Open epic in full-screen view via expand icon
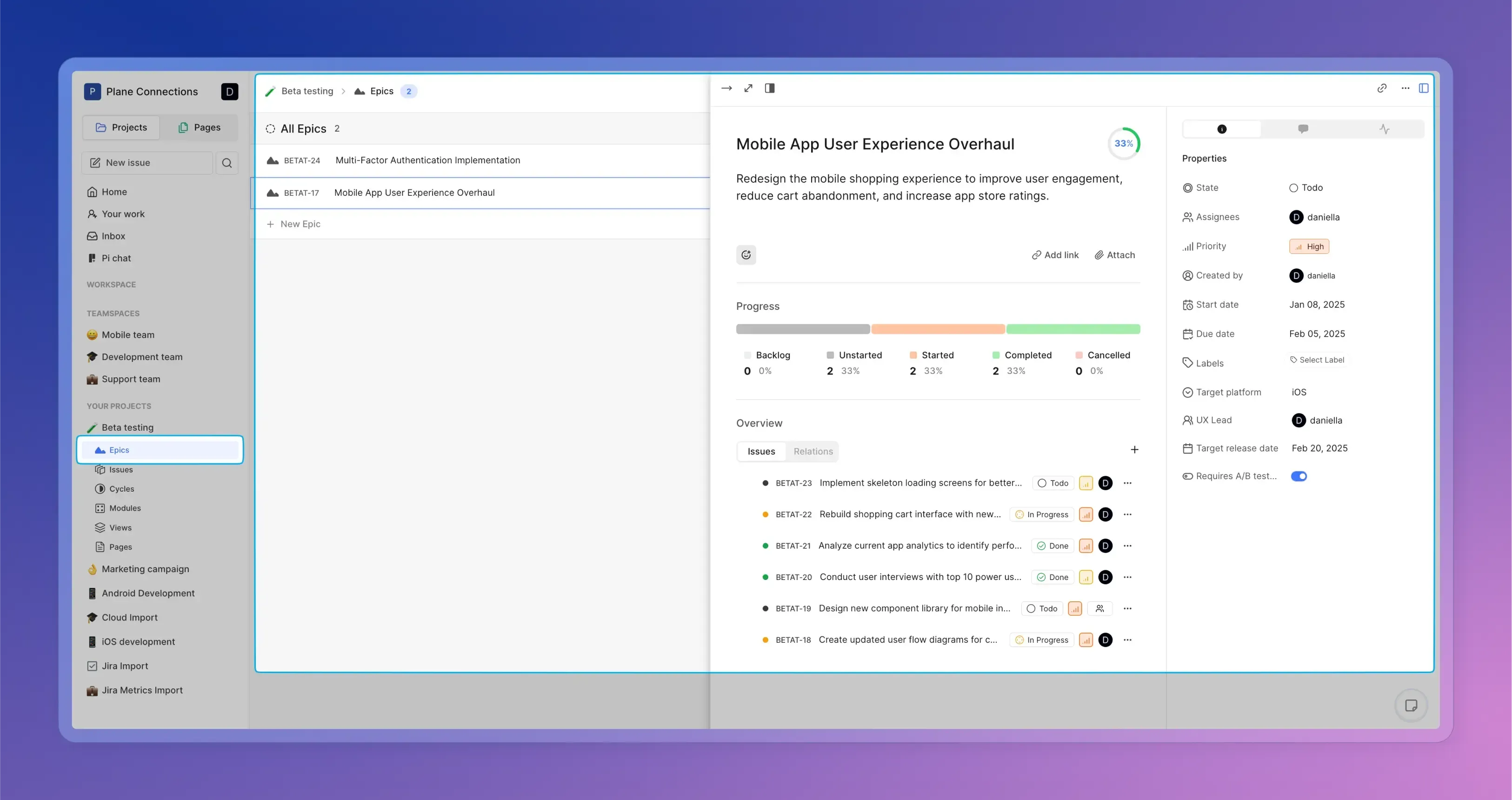The width and height of the screenshot is (1512, 800). (x=748, y=88)
